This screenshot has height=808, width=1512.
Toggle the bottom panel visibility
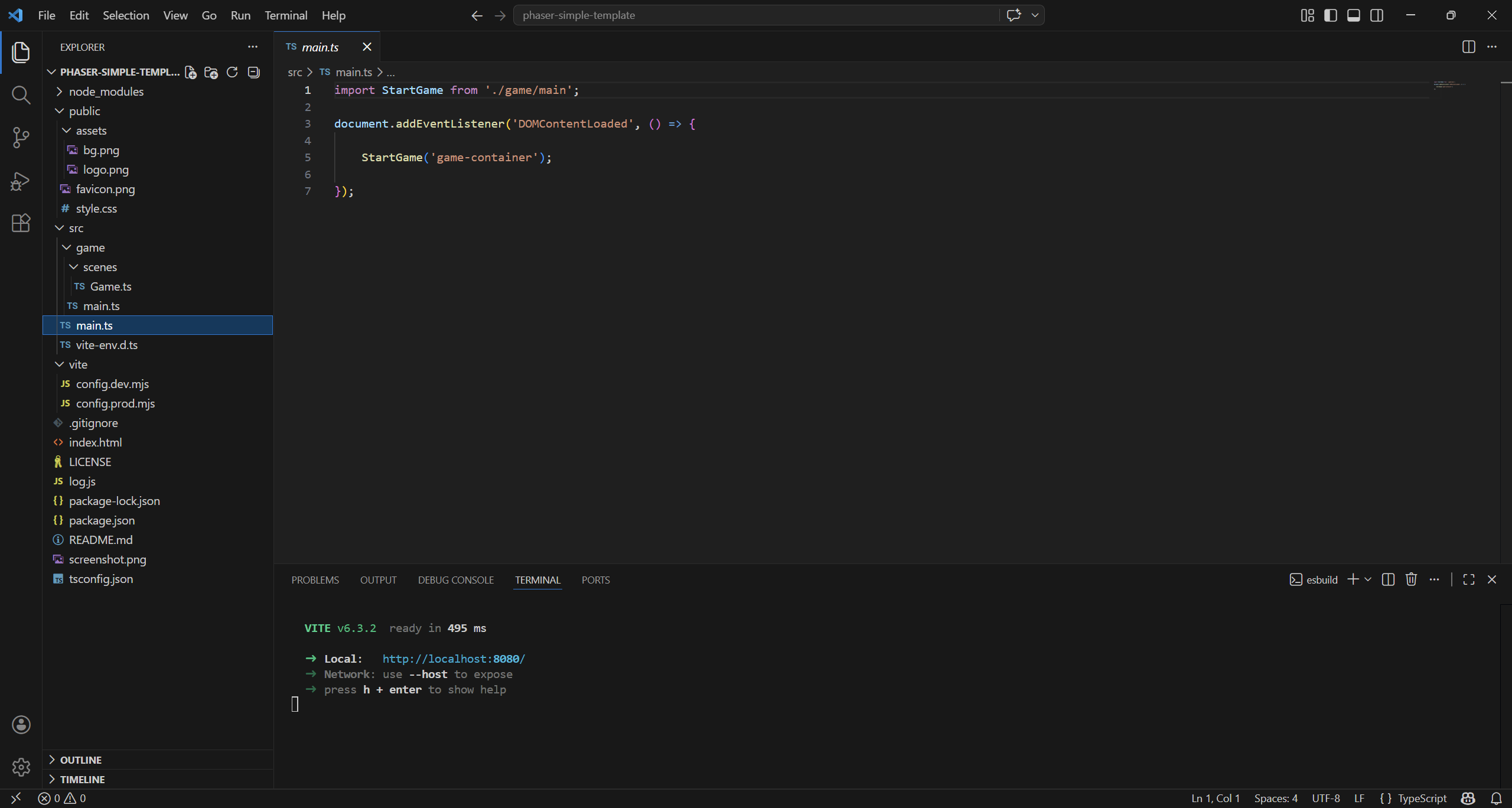[1353, 15]
